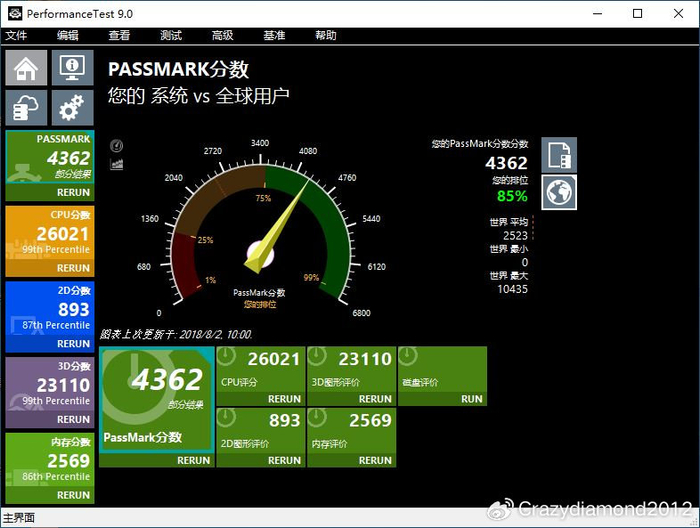Click the save results document icon

(559, 155)
